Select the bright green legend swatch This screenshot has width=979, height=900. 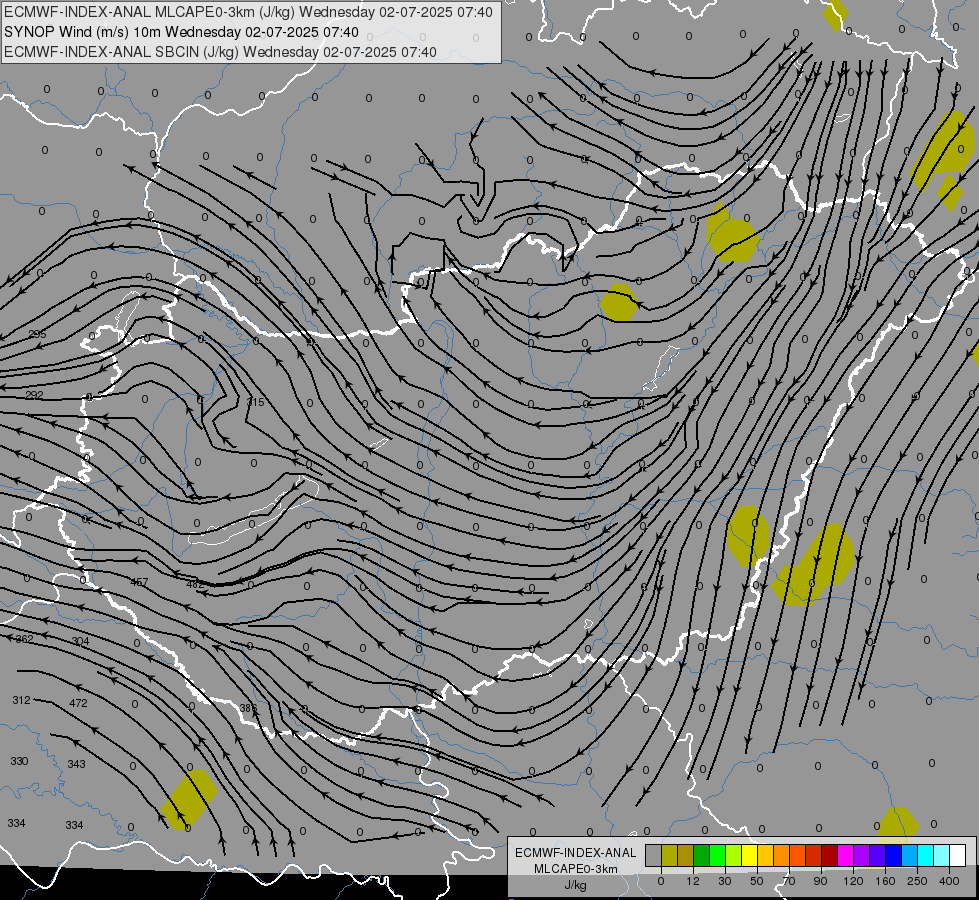(718, 855)
